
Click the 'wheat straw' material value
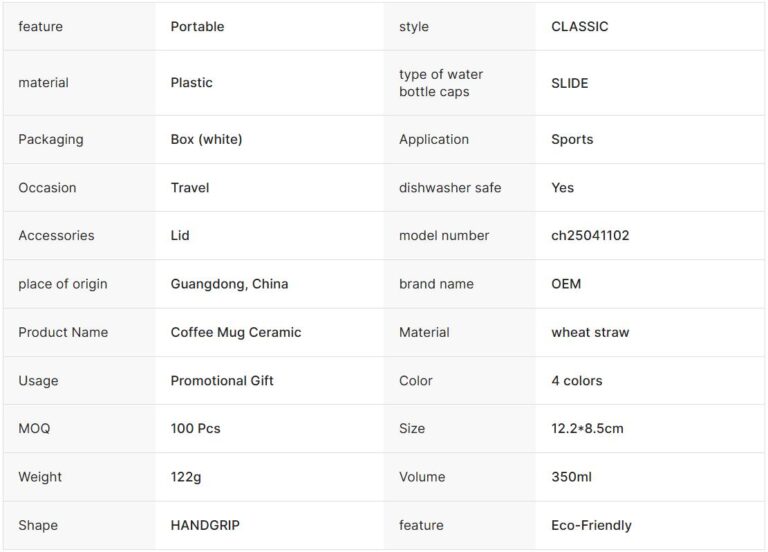click(590, 332)
